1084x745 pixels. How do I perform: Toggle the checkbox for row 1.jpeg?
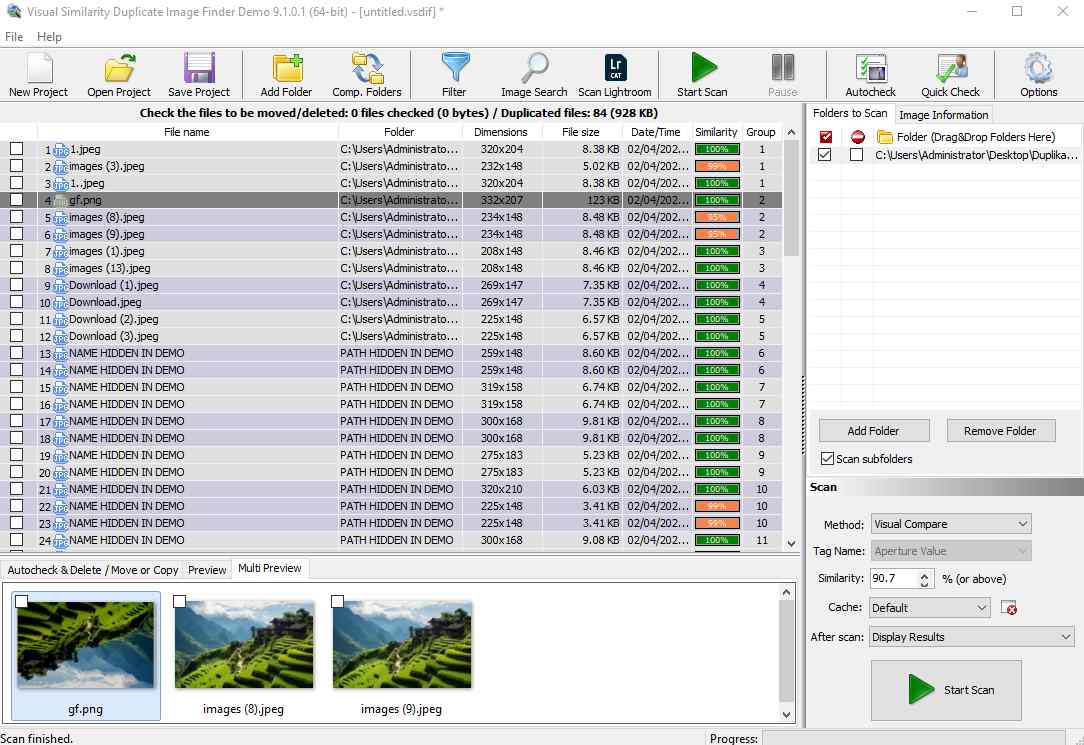pyautogui.click(x=16, y=149)
